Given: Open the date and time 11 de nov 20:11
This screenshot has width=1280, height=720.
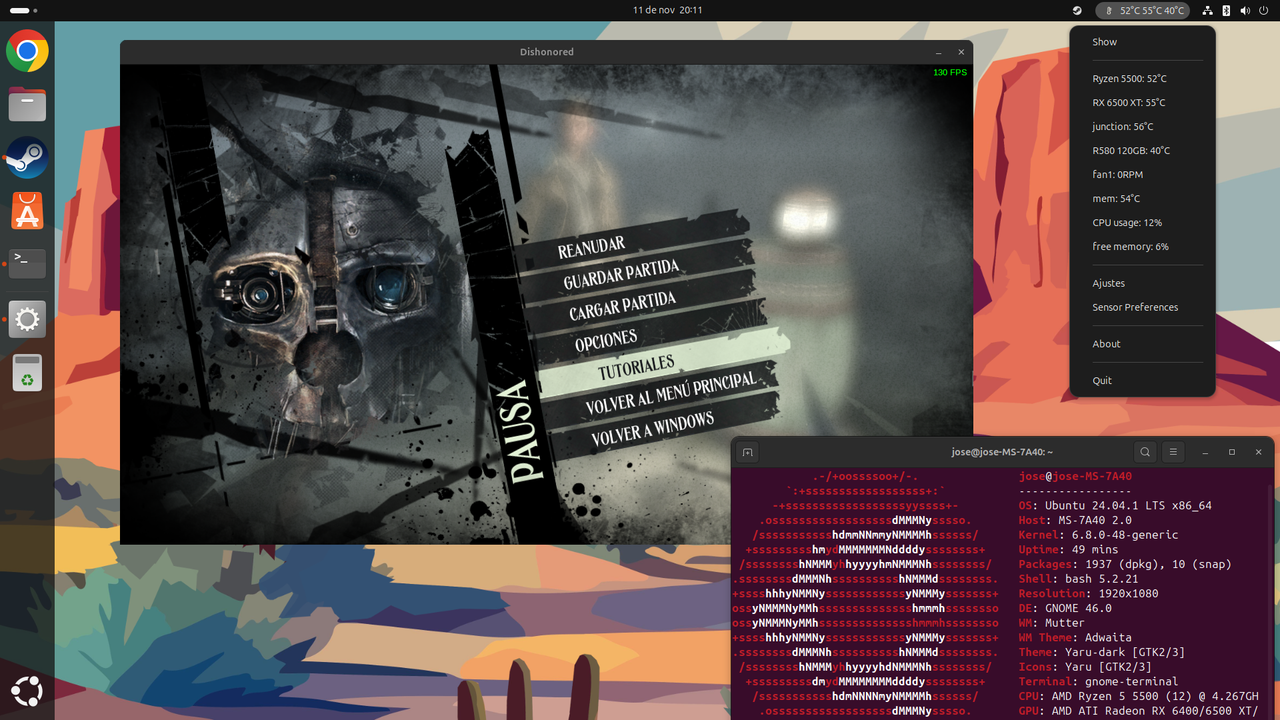Looking at the screenshot, I should 667,10.
